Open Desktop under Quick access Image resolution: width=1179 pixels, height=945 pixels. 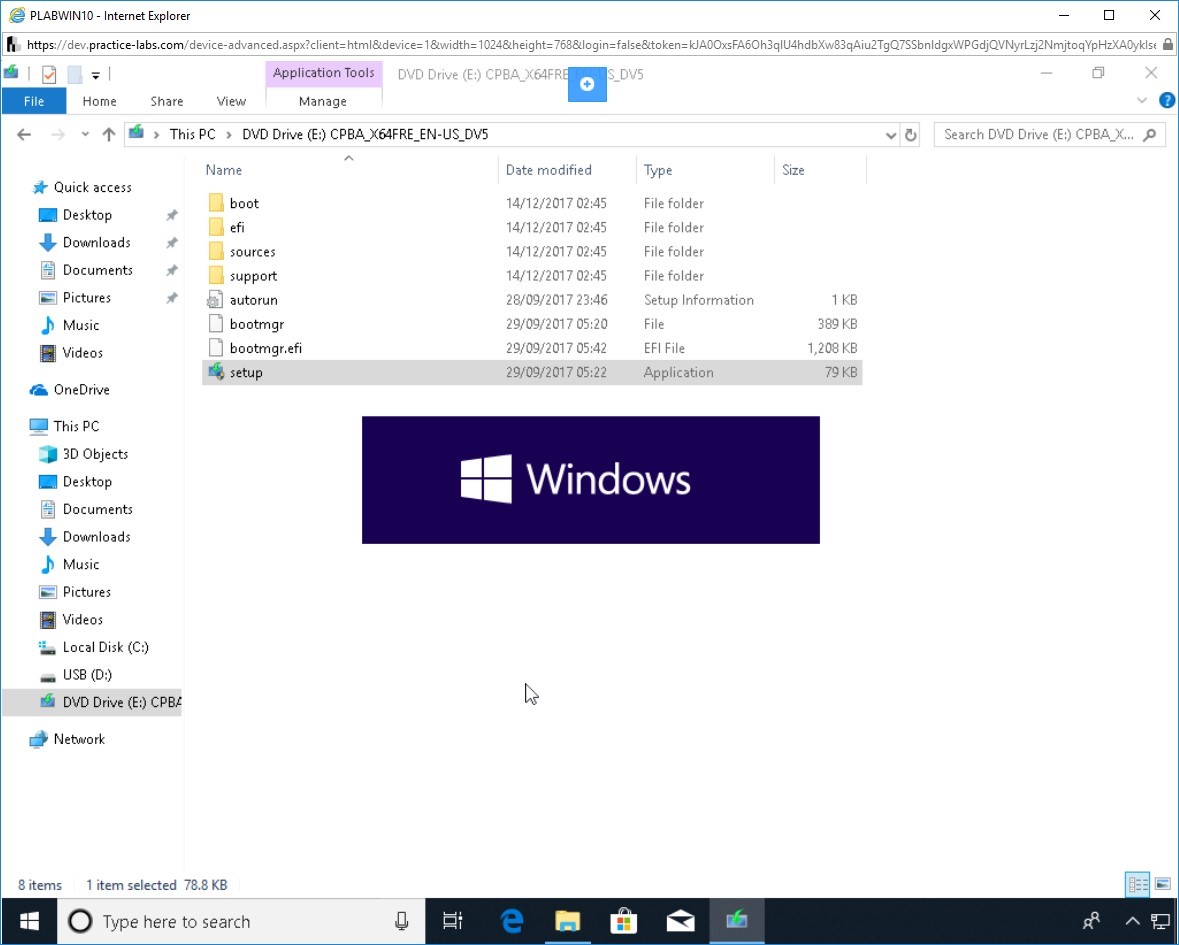pyautogui.click(x=87, y=215)
